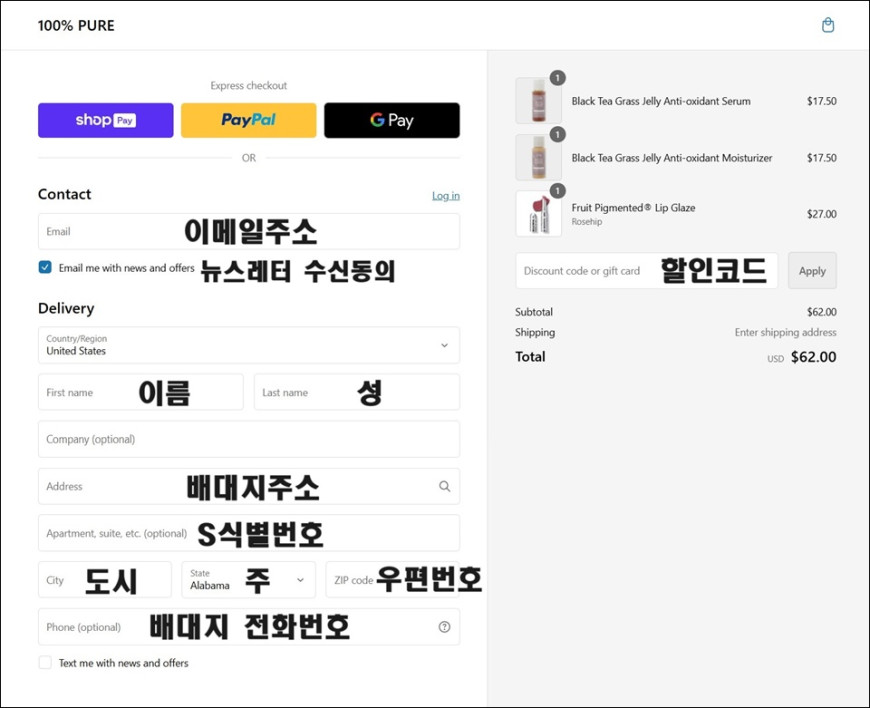Focus the City field
870x708 pixels.
[x=105, y=580]
